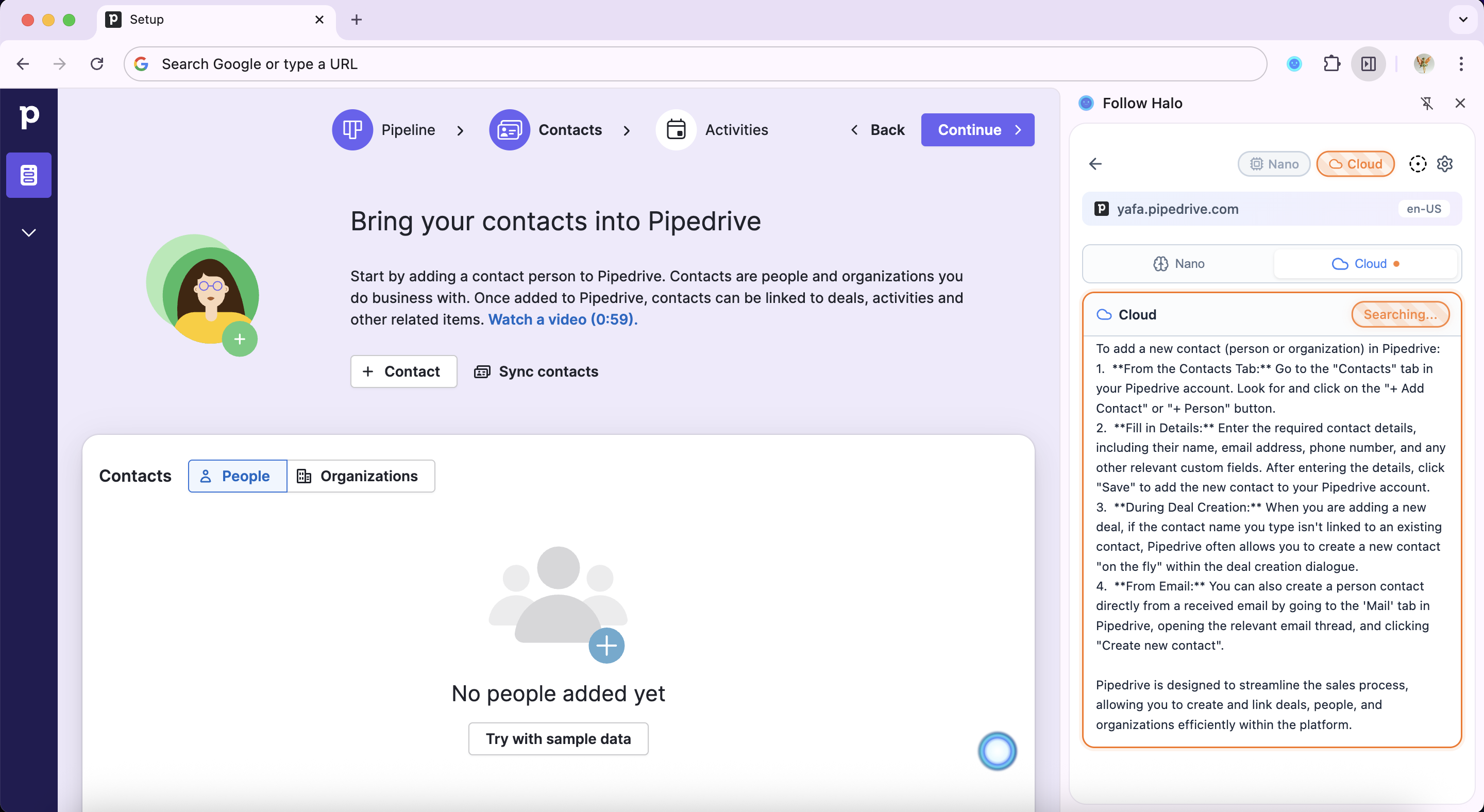Unpin the Follow Halo side panel

click(1426, 103)
